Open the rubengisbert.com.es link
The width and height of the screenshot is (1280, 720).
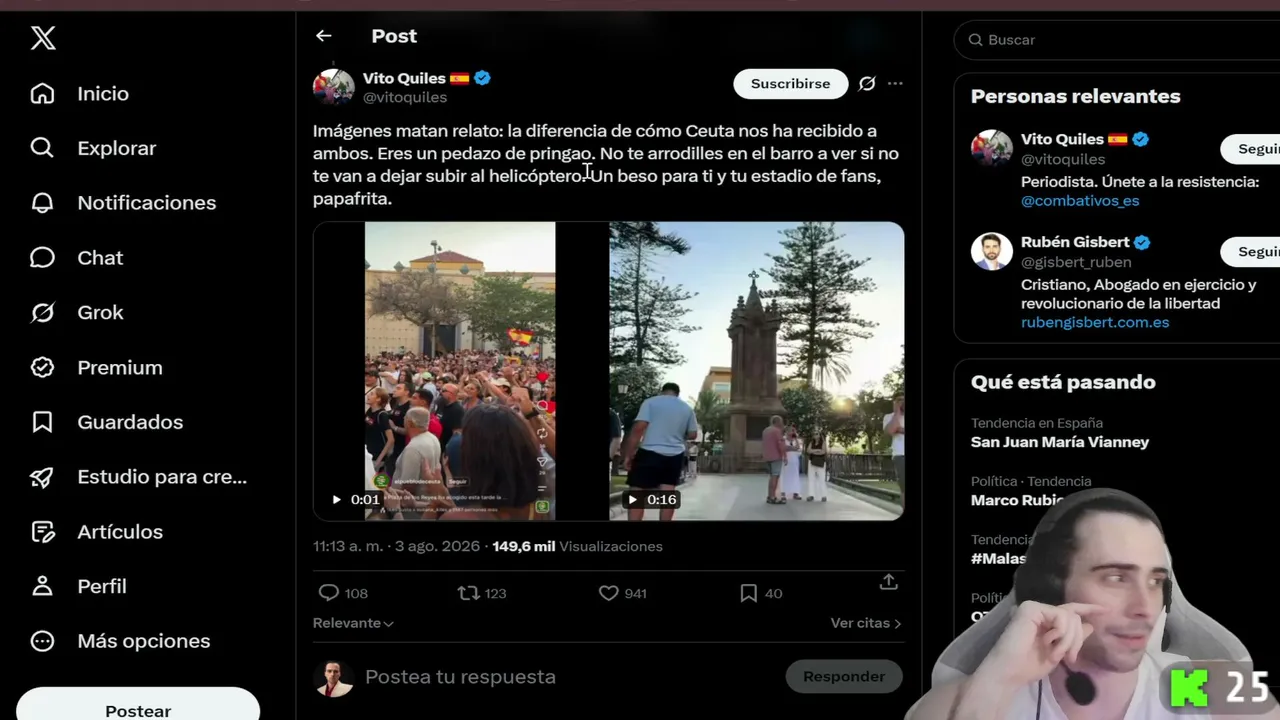coord(1095,323)
